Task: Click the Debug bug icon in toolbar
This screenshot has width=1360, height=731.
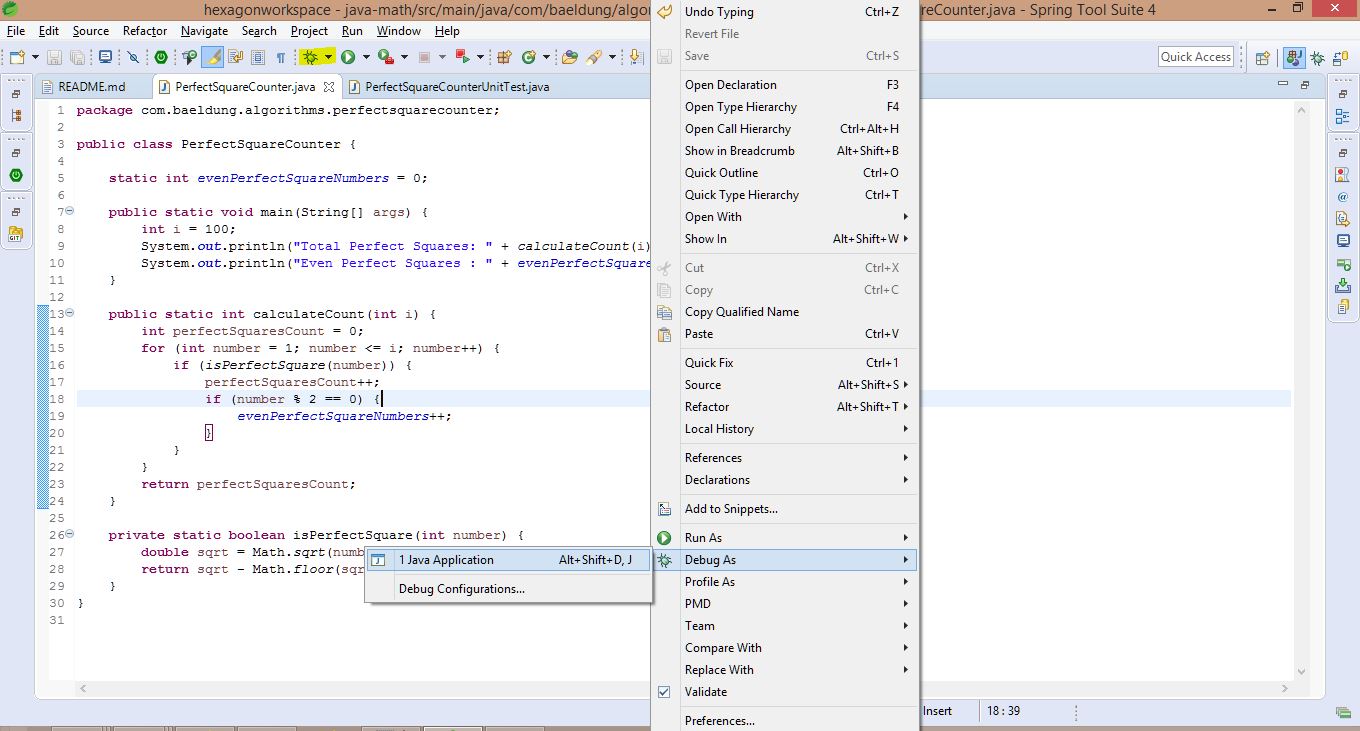Action: [311, 57]
